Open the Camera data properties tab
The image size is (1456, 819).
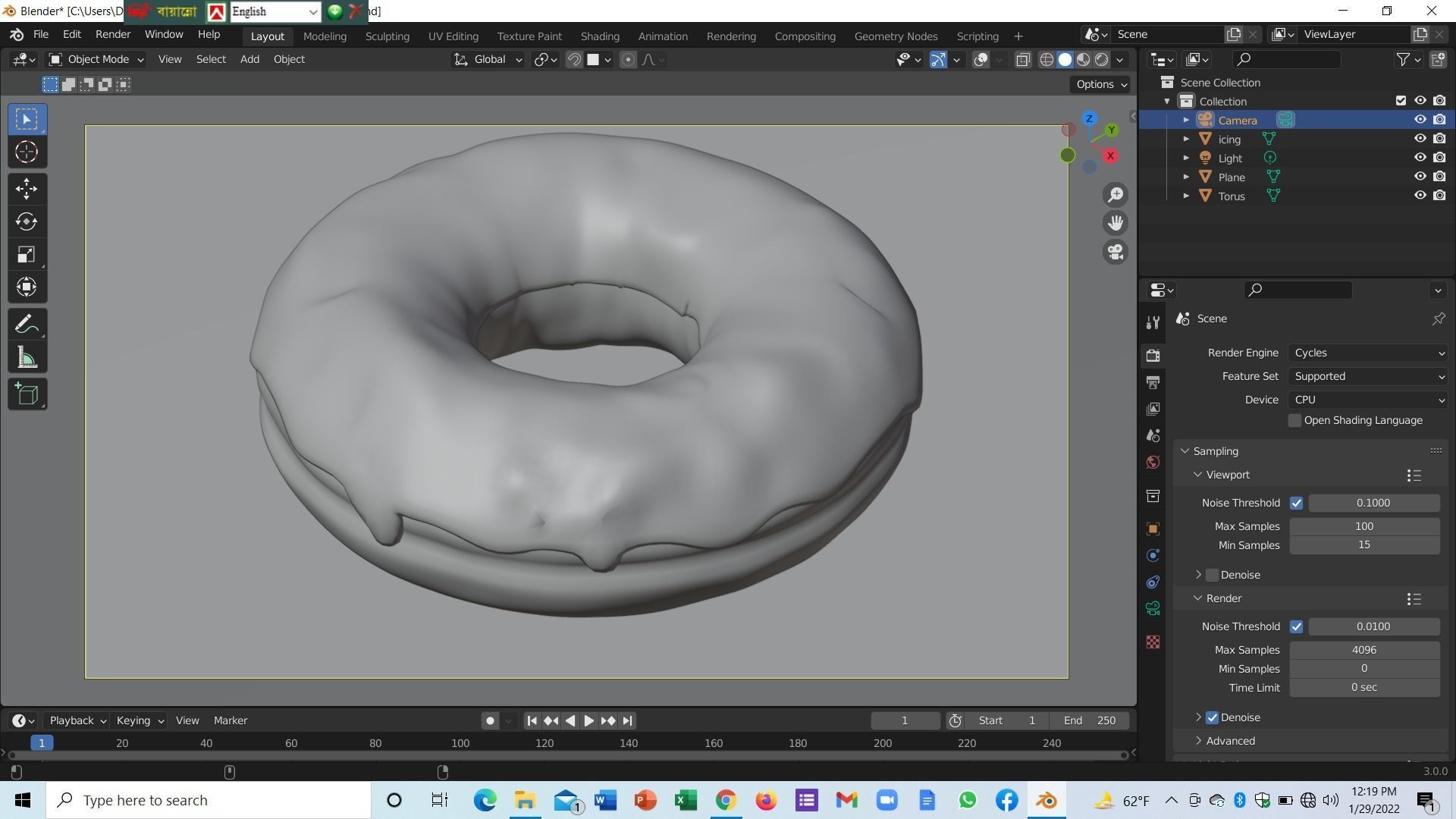click(x=1153, y=608)
